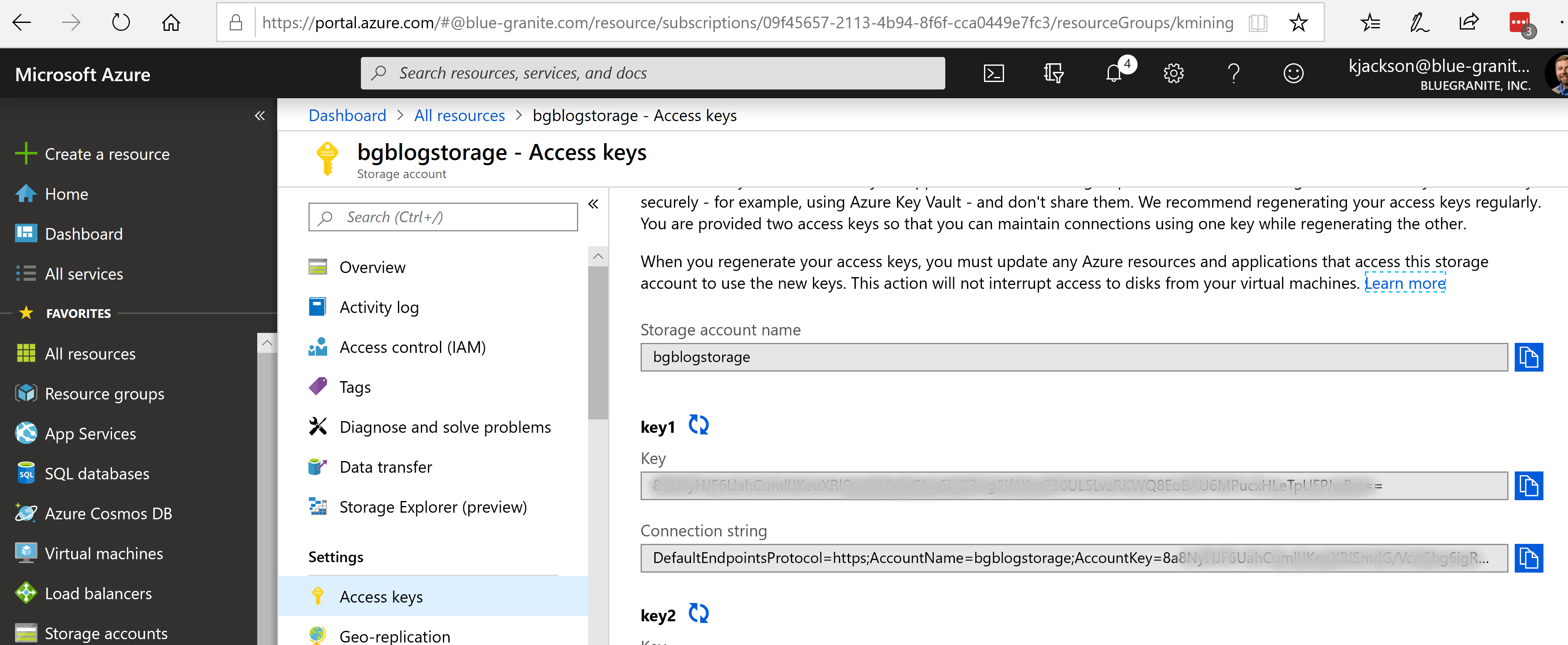The width and height of the screenshot is (1568, 645).
Task: Copy key1 value to clipboard
Action: [x=1529, y=486]
